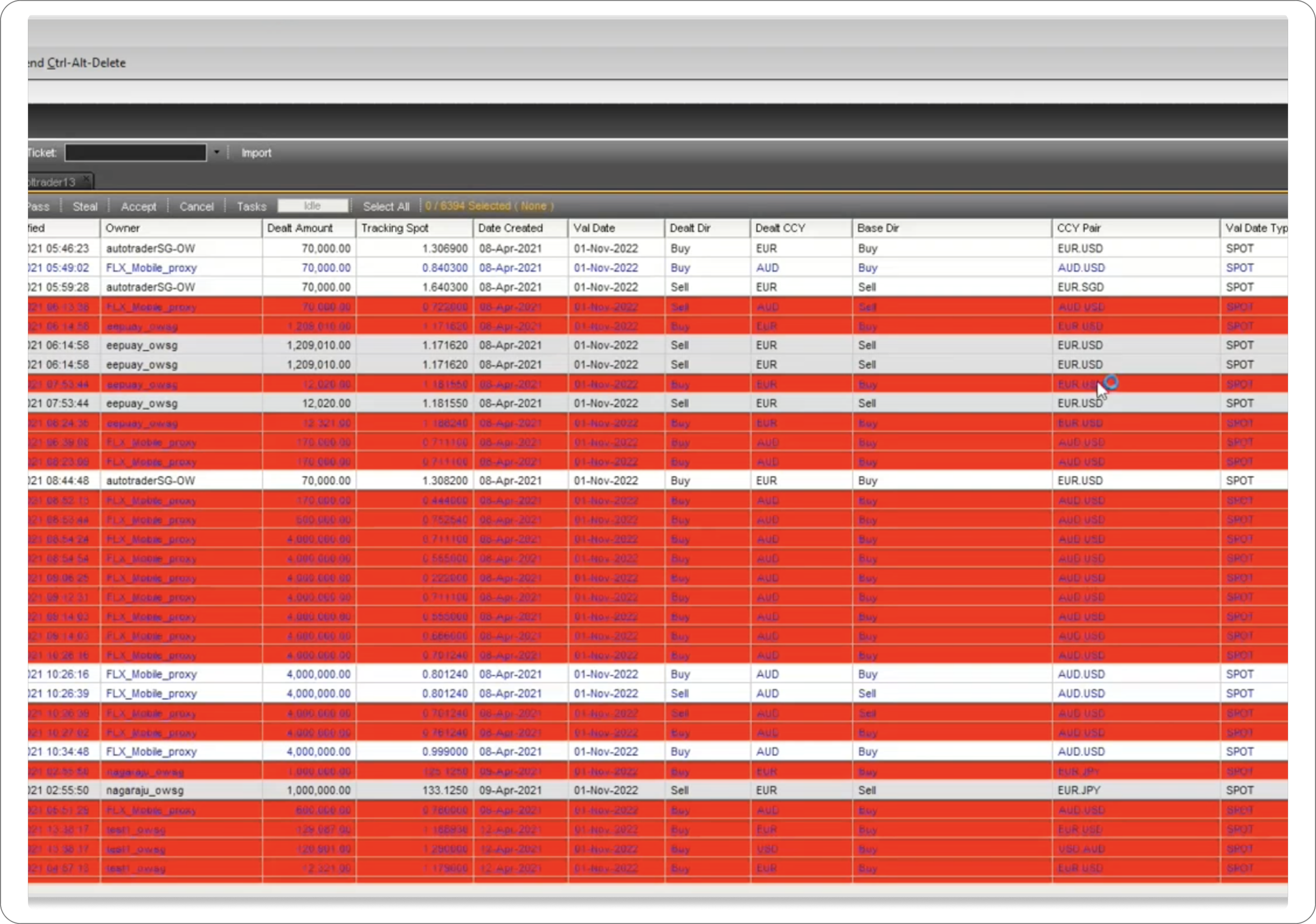Click into the Ticket input field

click(x=136, y=153)
